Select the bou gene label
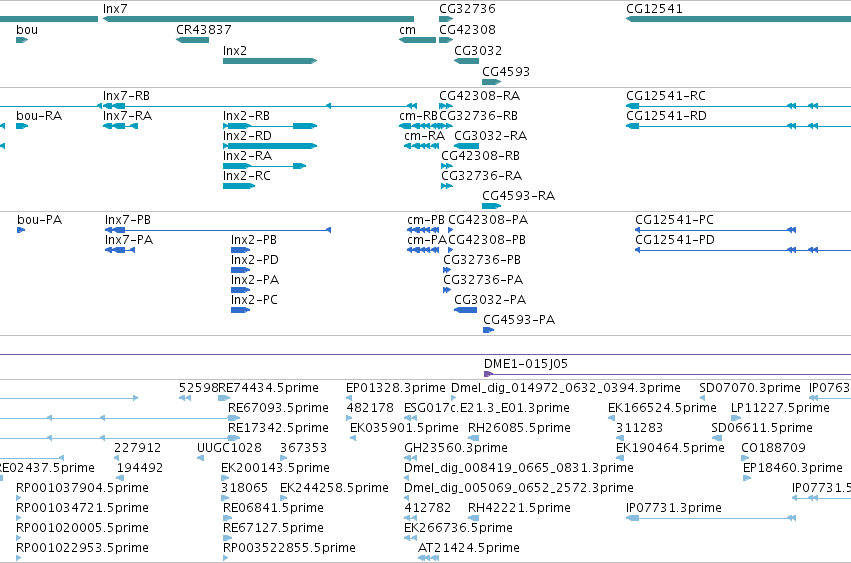The height and width of the screenshot is (563, 851). (x=27, y=30)
